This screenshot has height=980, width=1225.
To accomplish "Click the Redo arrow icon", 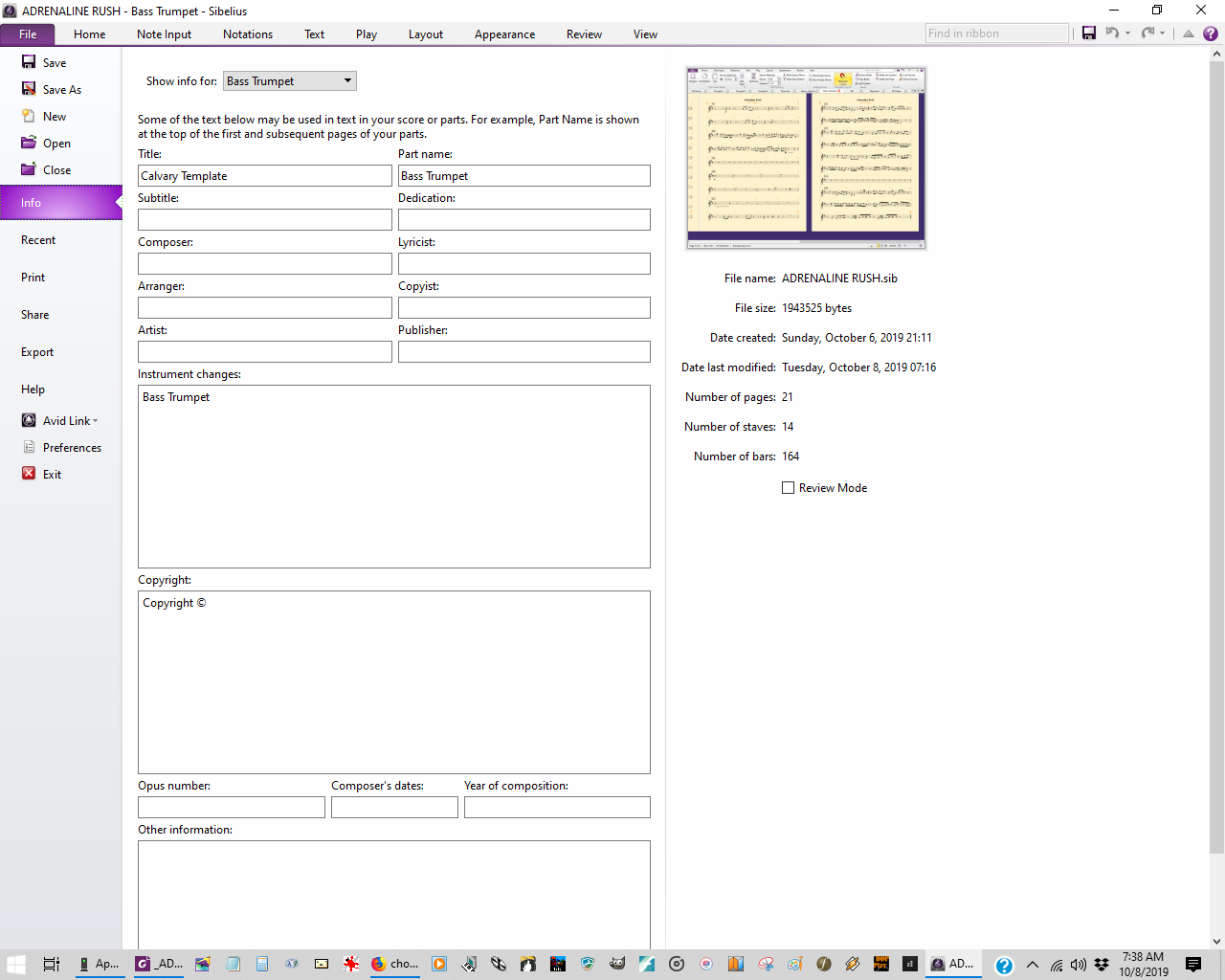I will (1147, 33).
